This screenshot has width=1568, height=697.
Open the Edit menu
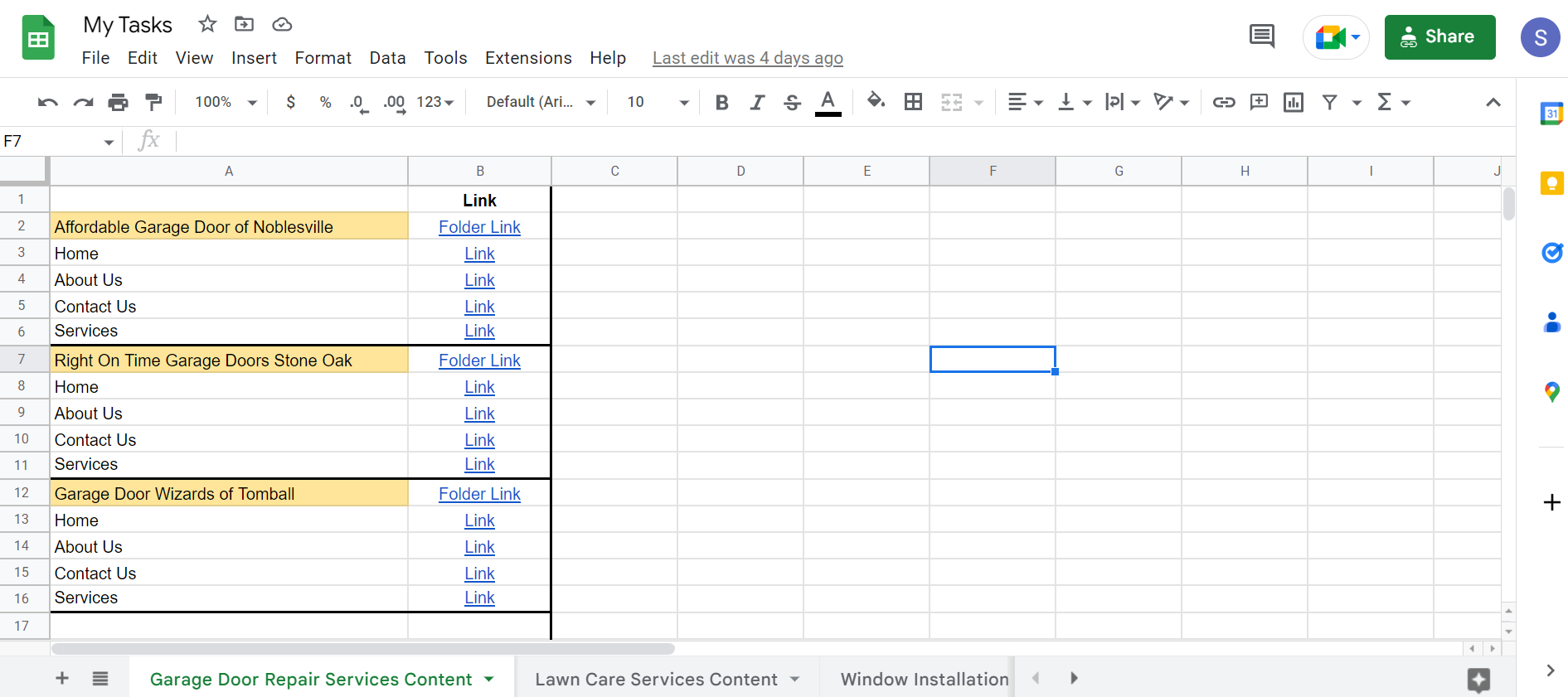click(143, 58)
